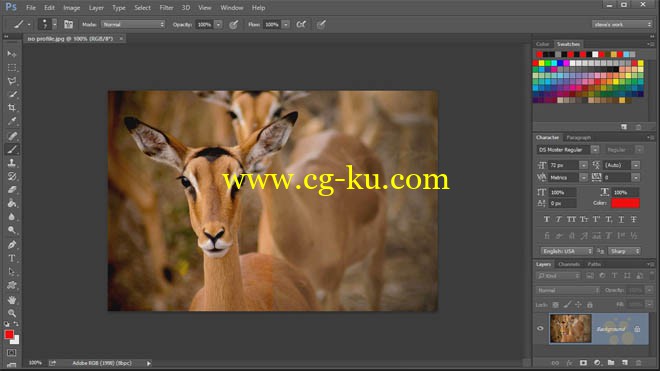
Task: Hide the Background layer with eye icon
Action: pos(540,328)
